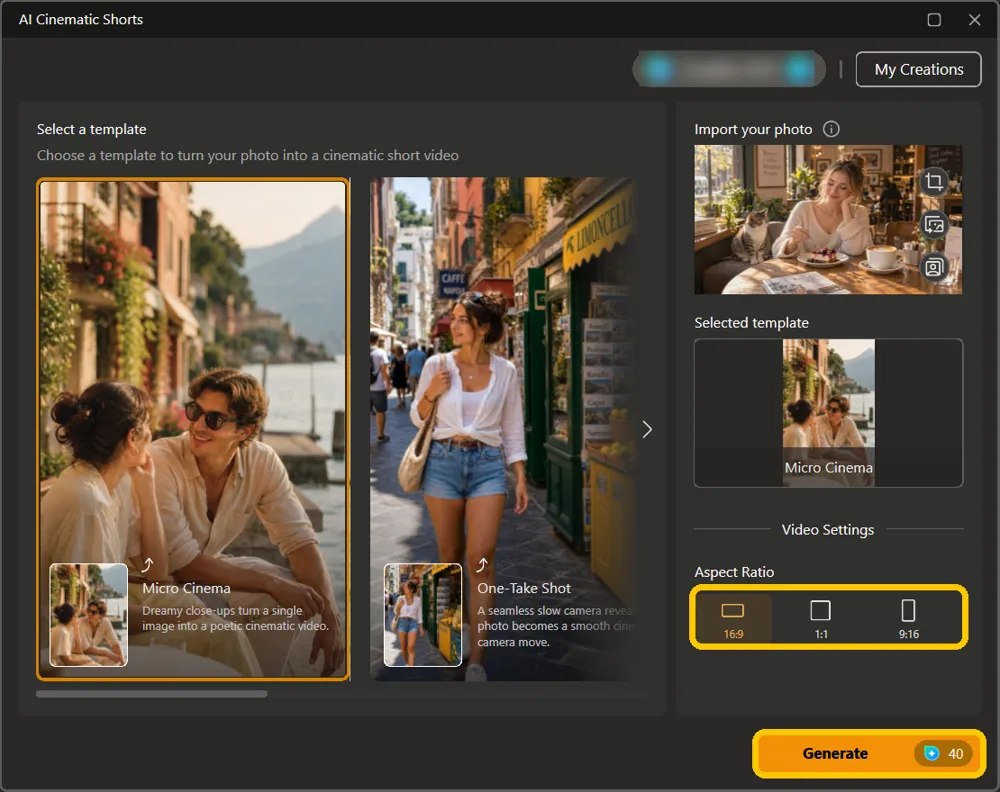Image resolution: width=1000 pixels, height=792 pixels.
Task: Click the 40 credits badge
Action: (944, 754)
